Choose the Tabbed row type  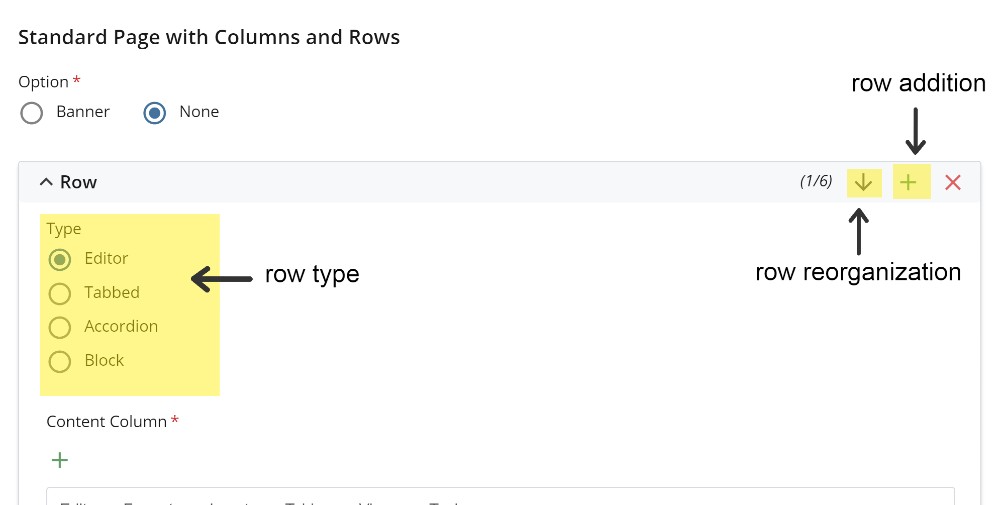coord(60,293)
